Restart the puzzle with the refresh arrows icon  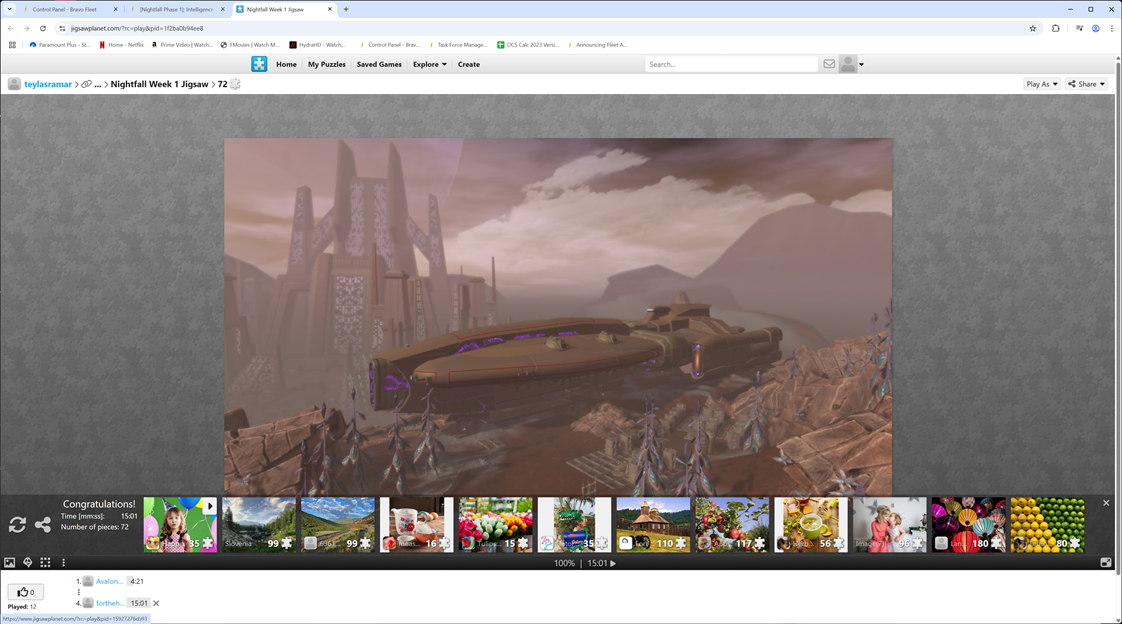pos(17,525)
